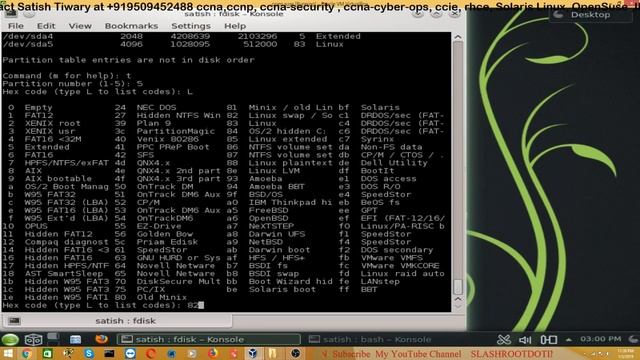Click the 'FreeBSD' code a5 entry
640x360 pixels.
258,210
